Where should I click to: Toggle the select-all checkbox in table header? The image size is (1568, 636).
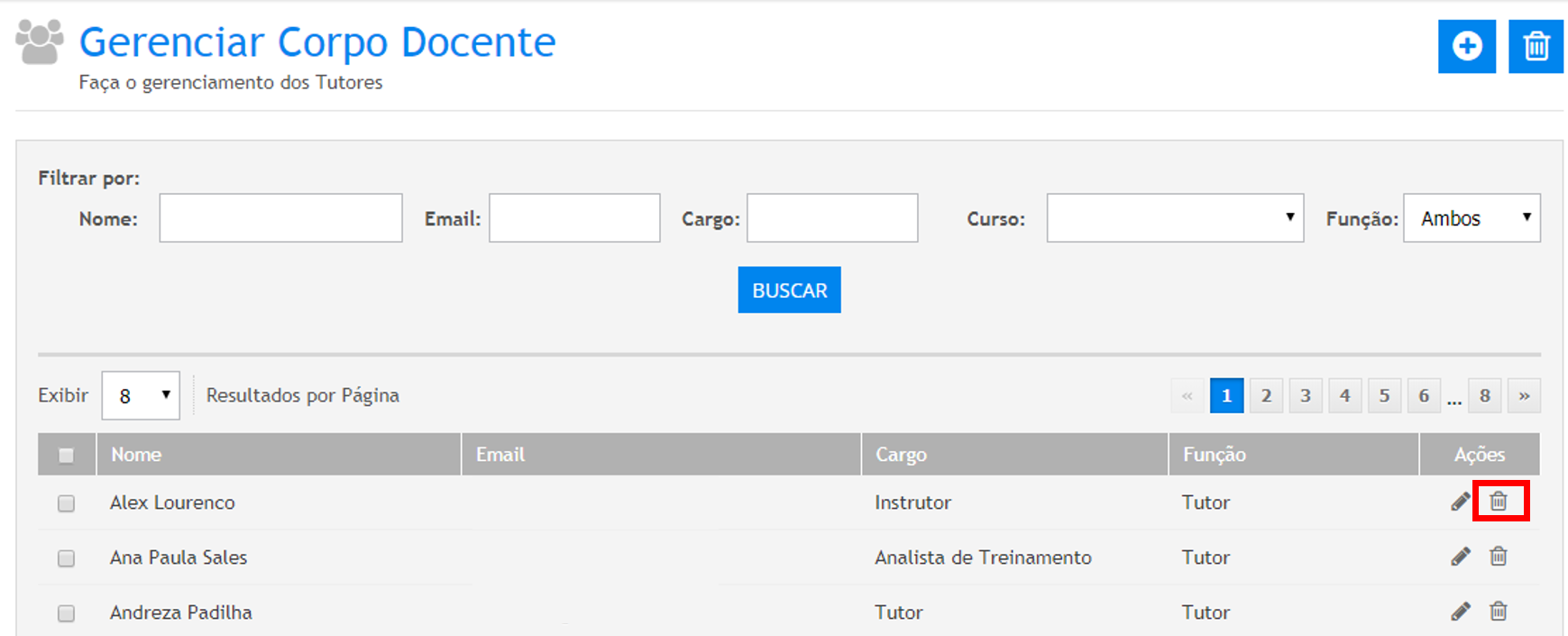coord(66,456)
